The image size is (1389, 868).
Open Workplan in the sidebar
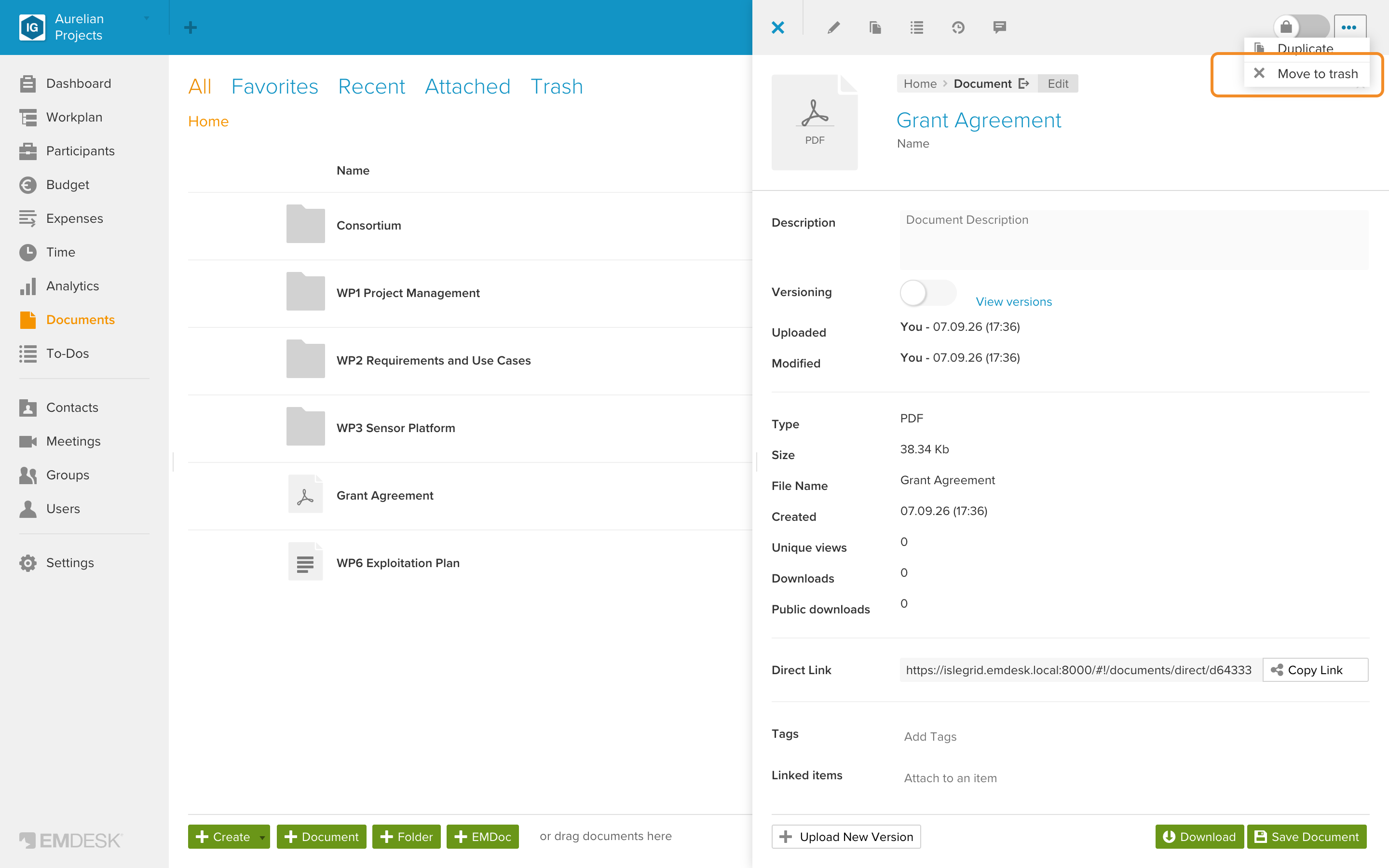(74, 117)
